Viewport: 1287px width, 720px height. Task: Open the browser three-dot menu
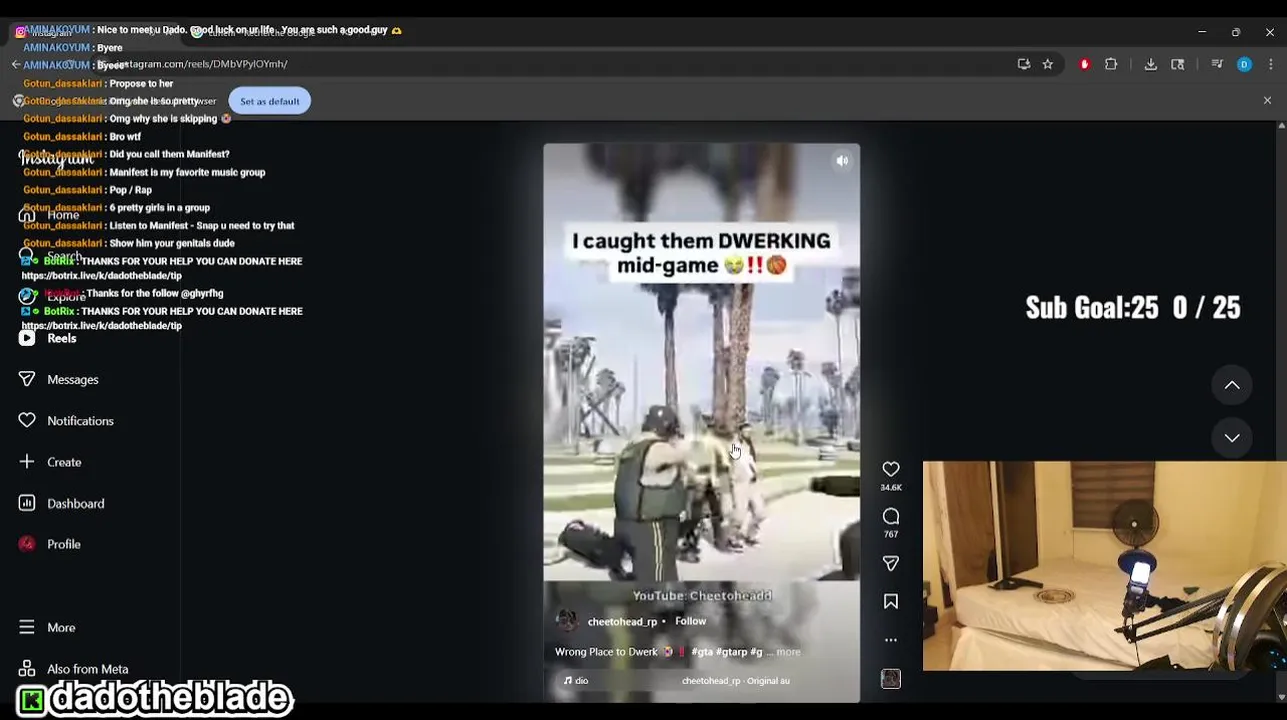click(1270, 64)
